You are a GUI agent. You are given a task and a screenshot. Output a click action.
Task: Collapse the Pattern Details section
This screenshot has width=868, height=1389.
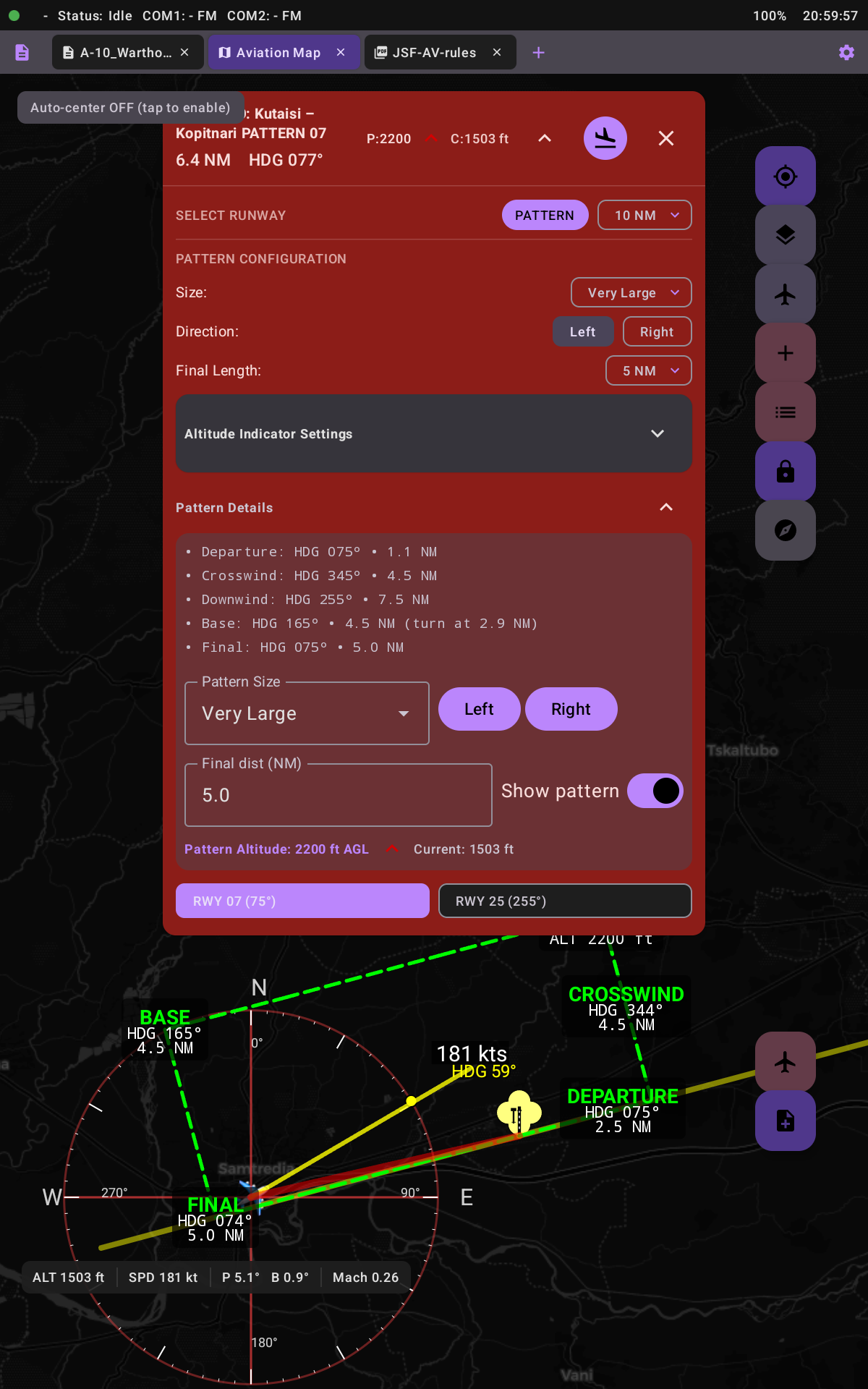[x=666, y=507]
